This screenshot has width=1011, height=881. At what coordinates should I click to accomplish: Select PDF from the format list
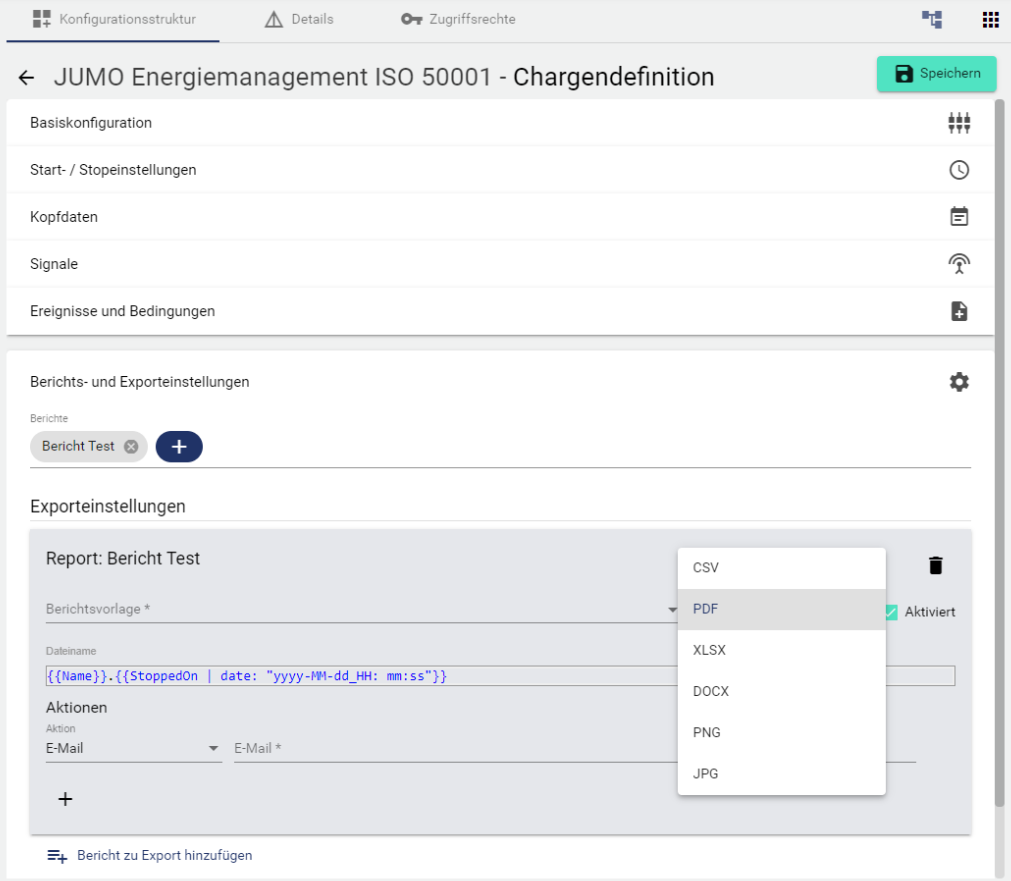pyautogui.click(x=781, y=609)
